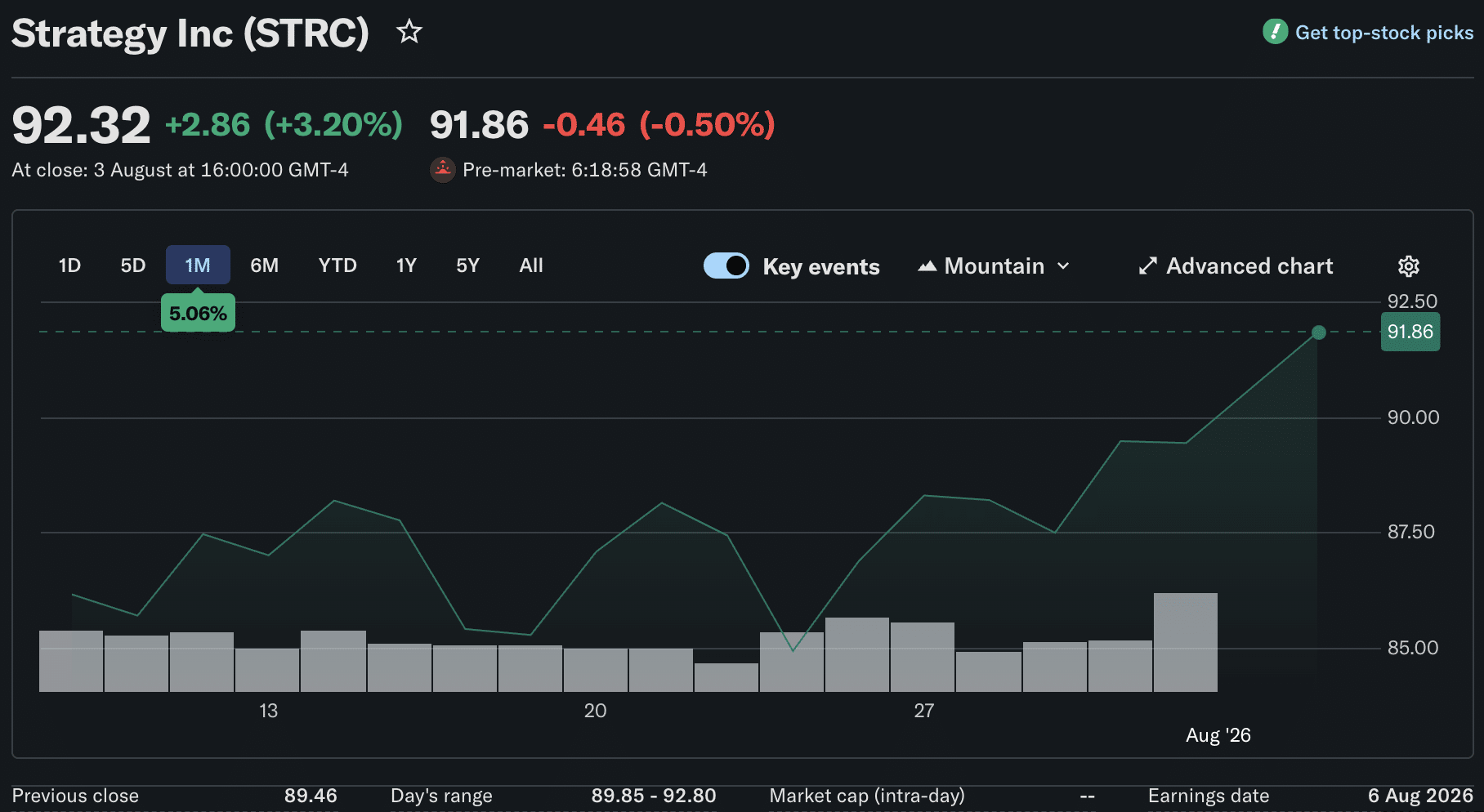The image size is (1484, 812).
Task: Click the Previous close label
Action: click(x=75, y=796)
